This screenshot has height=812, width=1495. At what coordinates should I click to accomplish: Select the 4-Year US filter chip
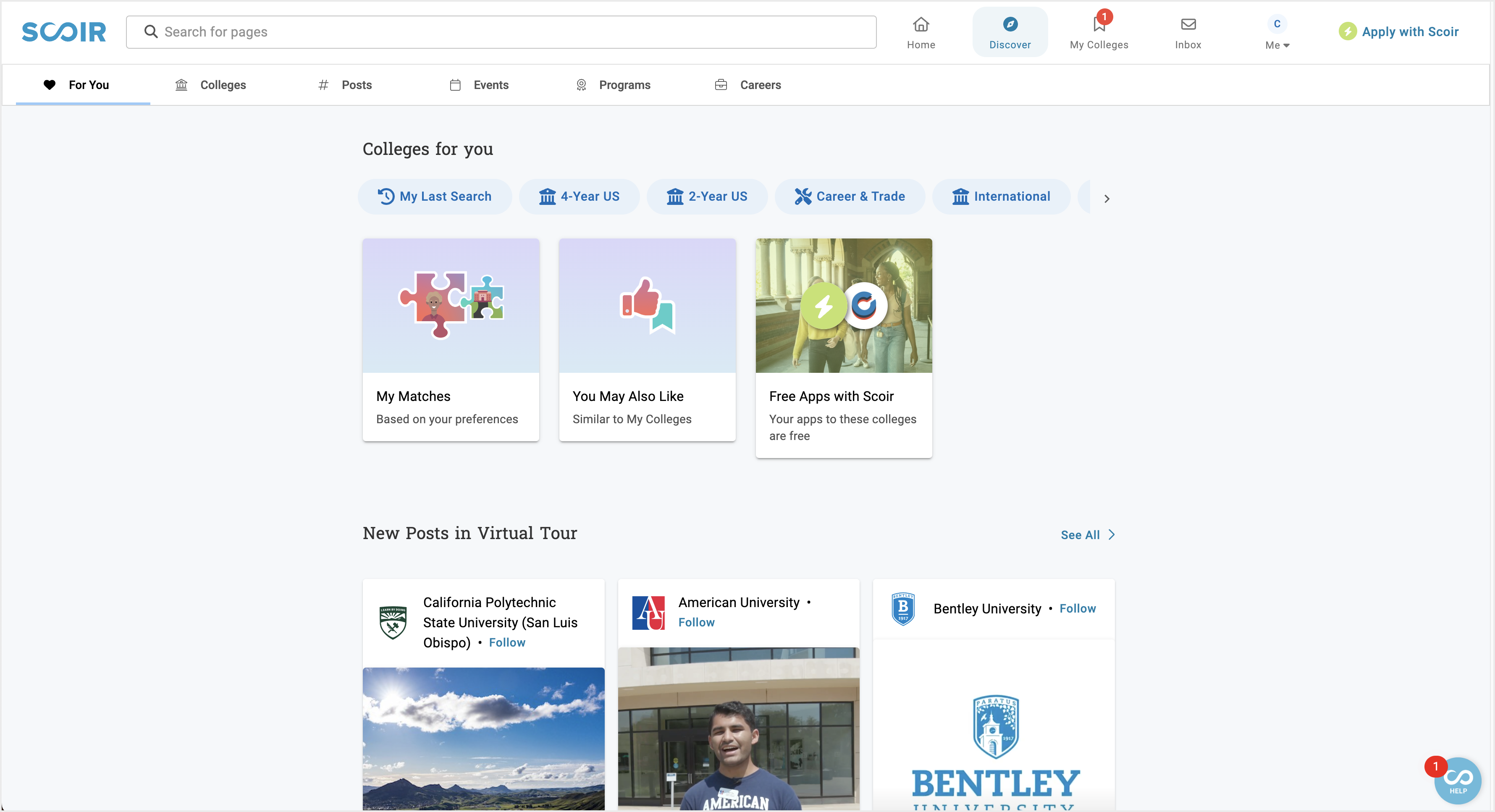pos(579,196)
